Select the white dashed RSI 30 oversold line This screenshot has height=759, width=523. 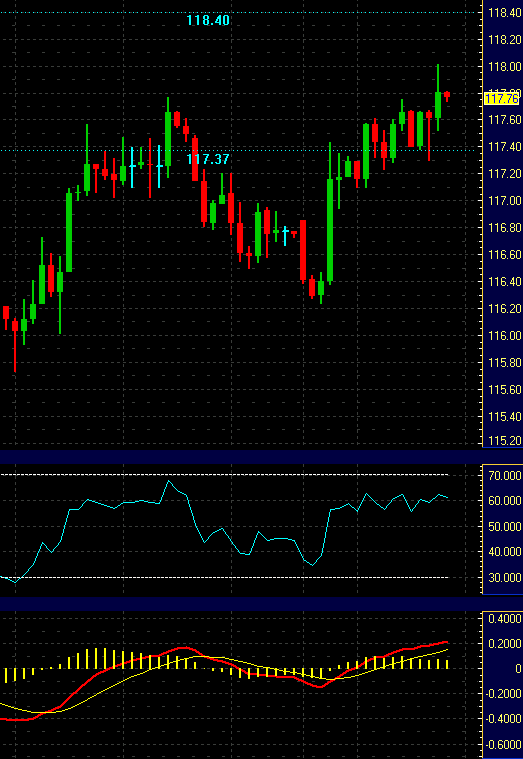223,577
